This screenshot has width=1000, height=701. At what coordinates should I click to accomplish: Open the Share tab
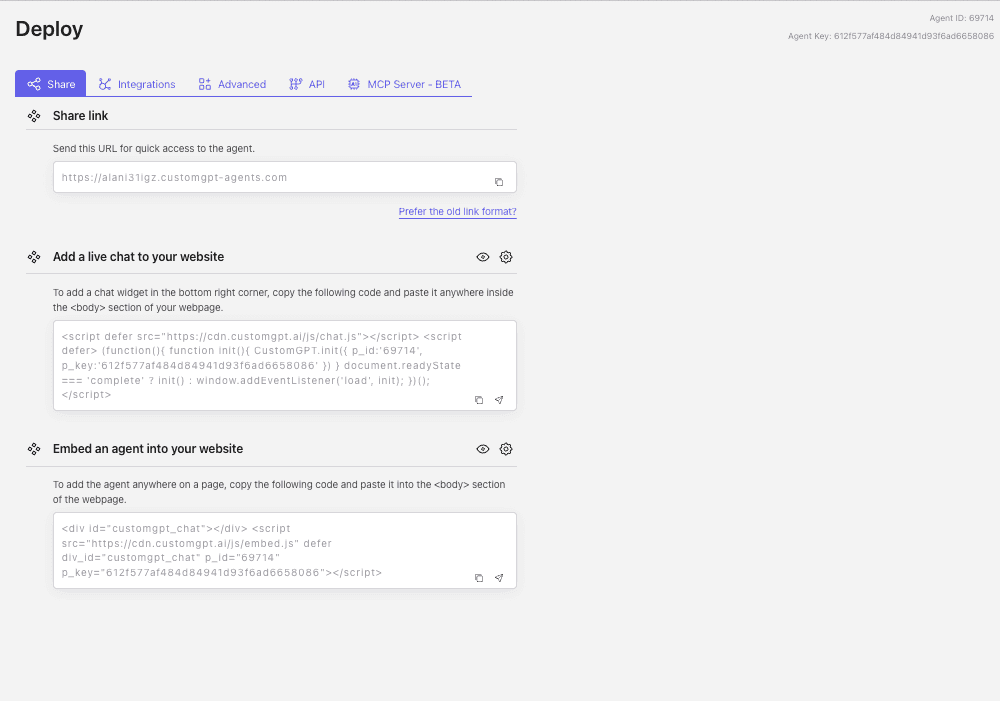click(50, 84)
